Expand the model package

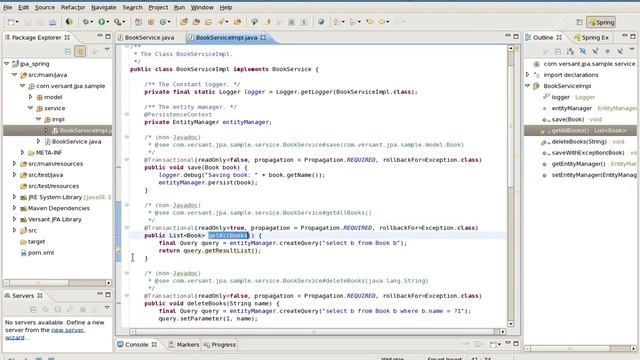click(30, 97)
